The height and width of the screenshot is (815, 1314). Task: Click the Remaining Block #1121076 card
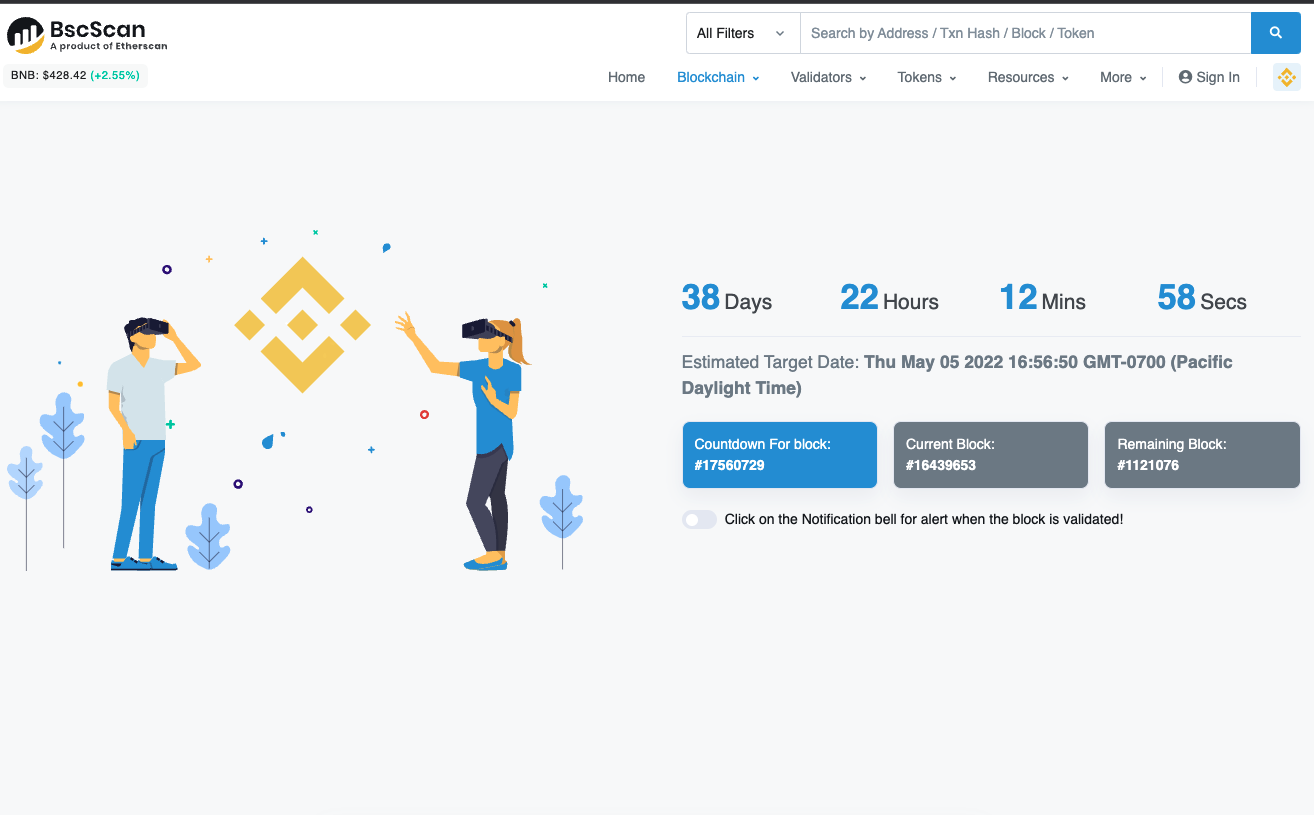pyautogui.click(x=1202, y=455)
